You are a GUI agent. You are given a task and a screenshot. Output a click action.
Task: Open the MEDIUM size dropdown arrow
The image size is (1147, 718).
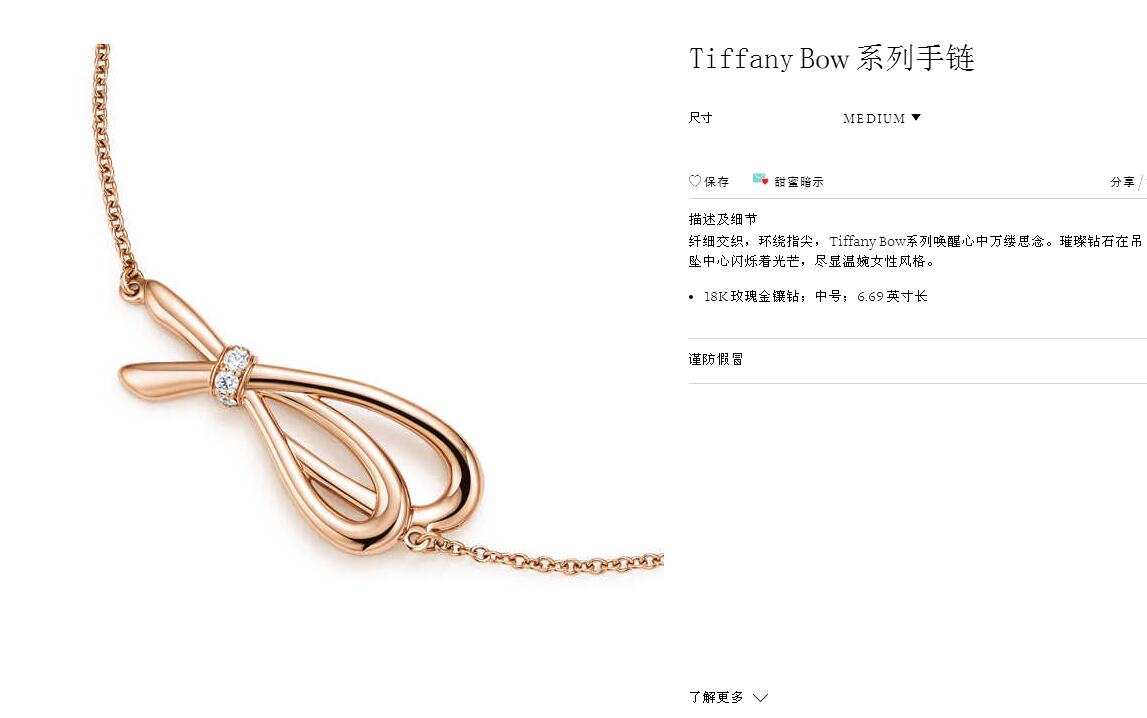tap(916, 118)
